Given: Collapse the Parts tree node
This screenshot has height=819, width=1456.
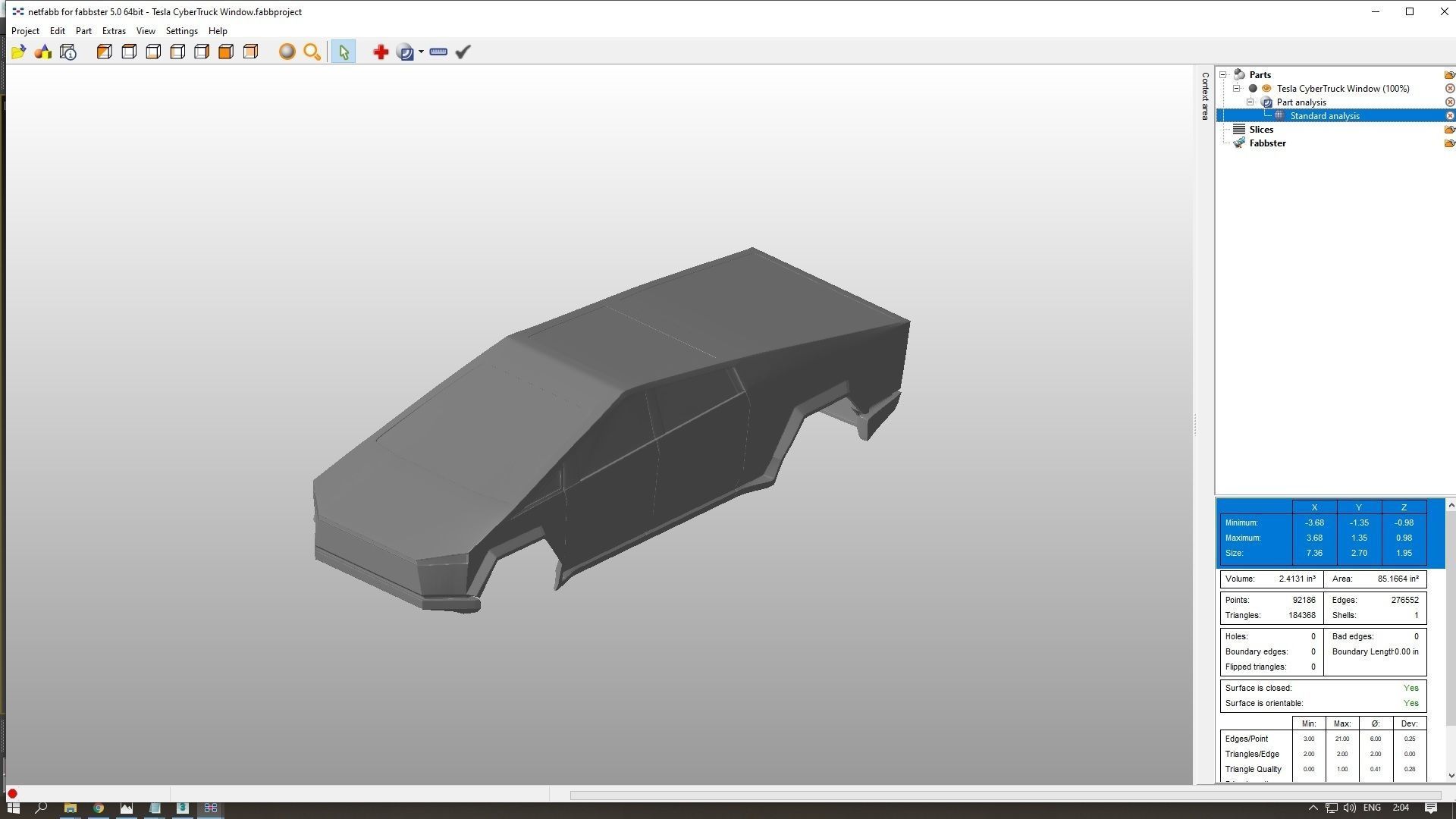Looking at the screenshot, I should click(1223, 75).
